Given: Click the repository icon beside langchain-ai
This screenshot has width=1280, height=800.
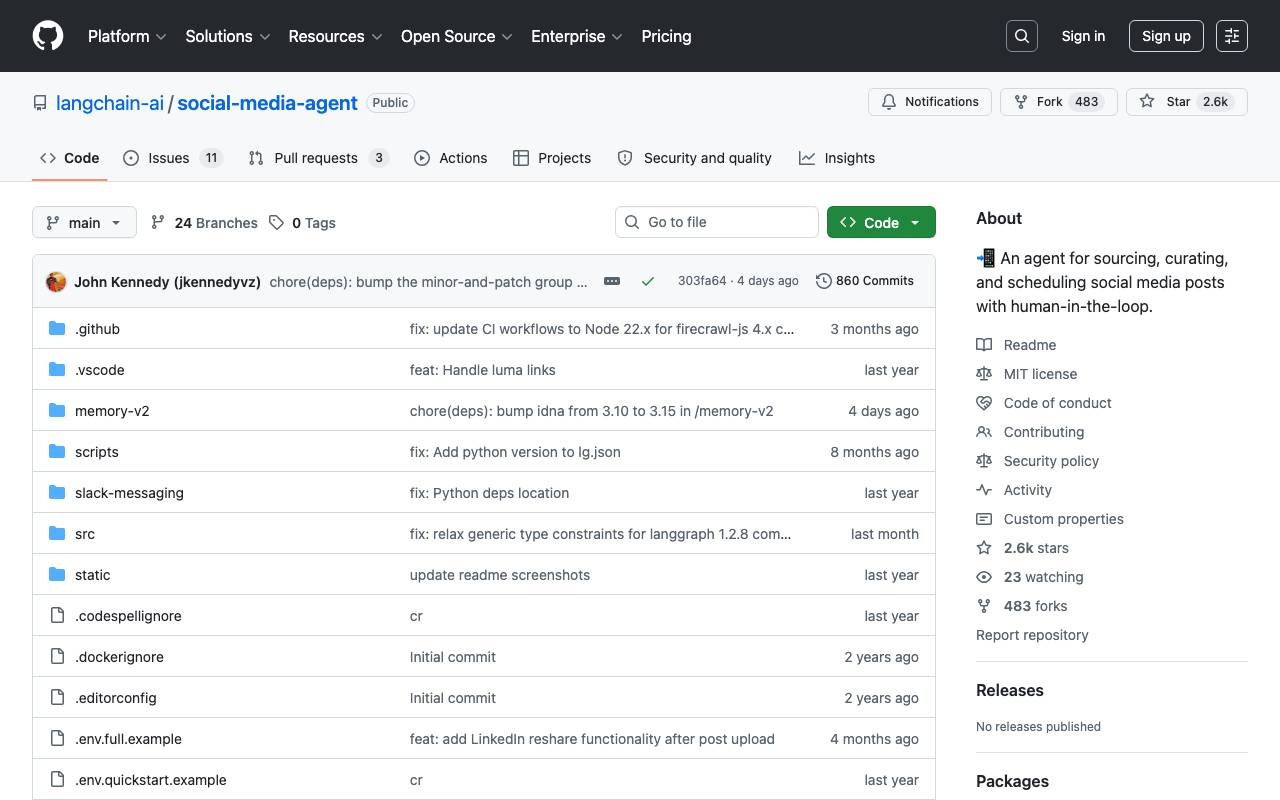Looking at the screenshot, I should click(x=40, y=103).
